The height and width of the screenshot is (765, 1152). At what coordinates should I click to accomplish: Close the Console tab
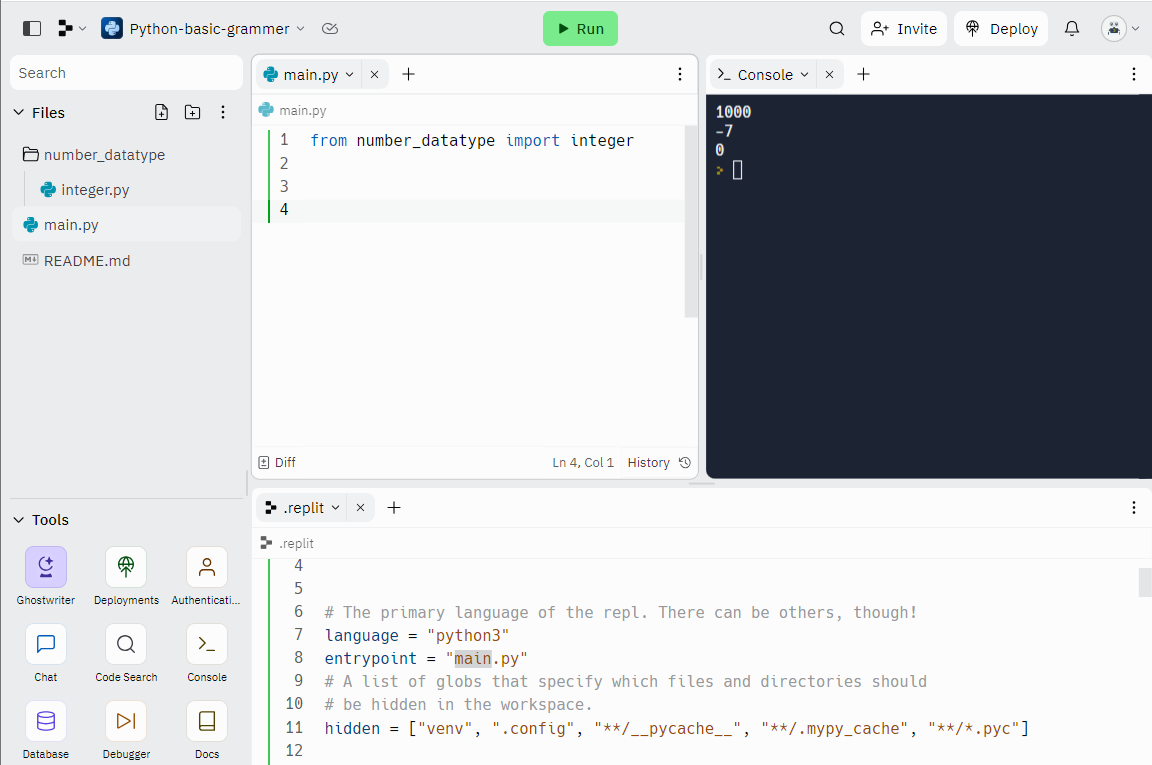[829, 74]
